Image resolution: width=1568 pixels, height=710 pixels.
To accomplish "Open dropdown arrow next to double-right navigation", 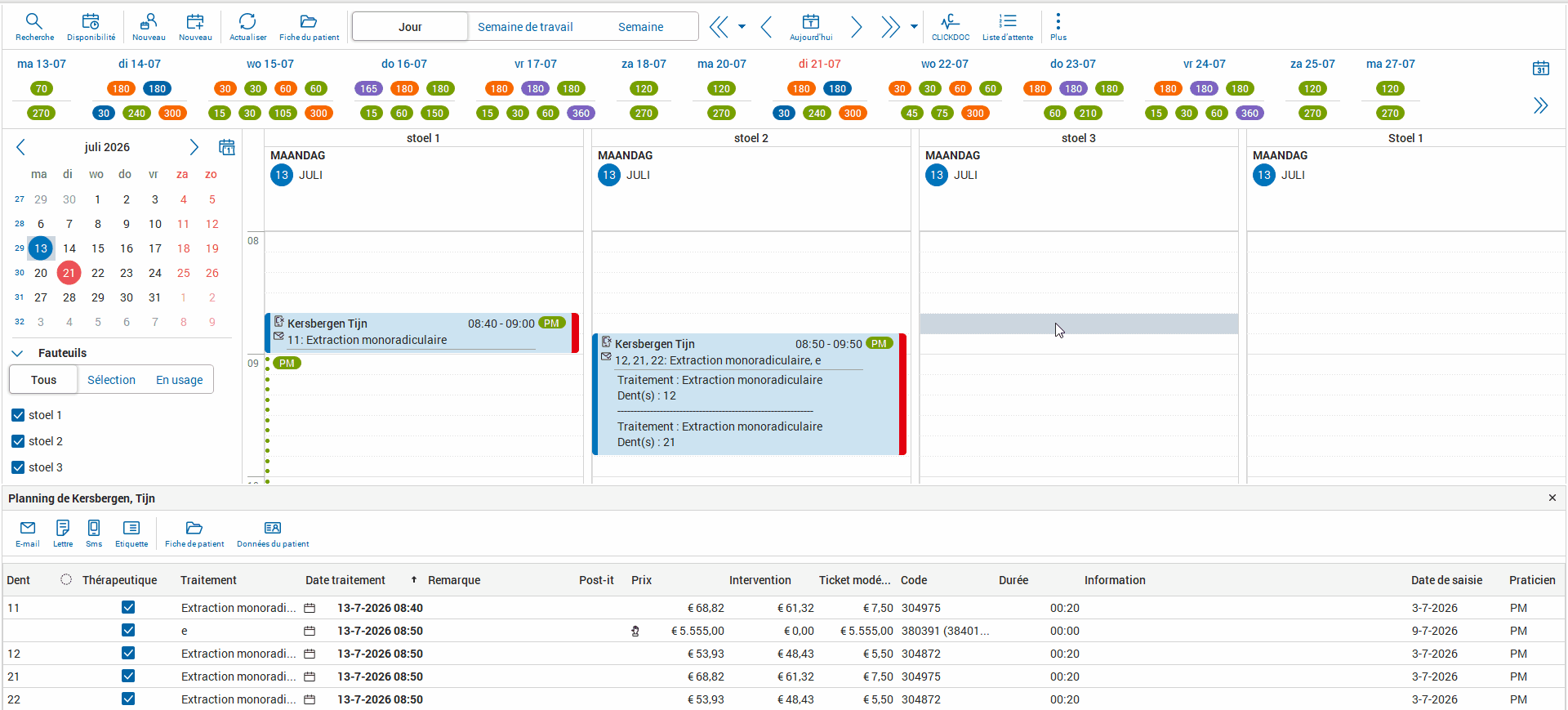I will click(914, 27).
